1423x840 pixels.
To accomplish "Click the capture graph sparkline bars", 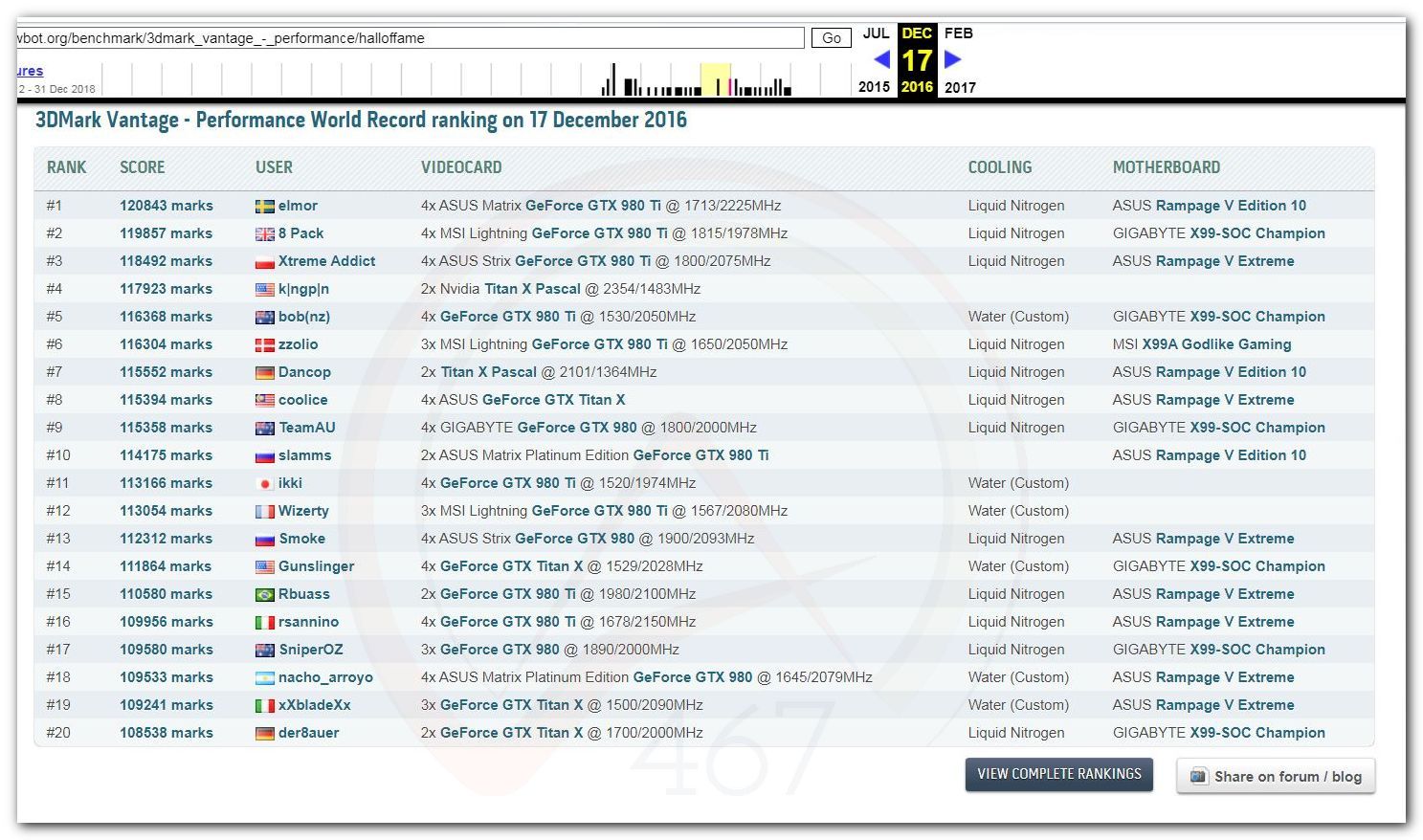I will coord(696,80).
